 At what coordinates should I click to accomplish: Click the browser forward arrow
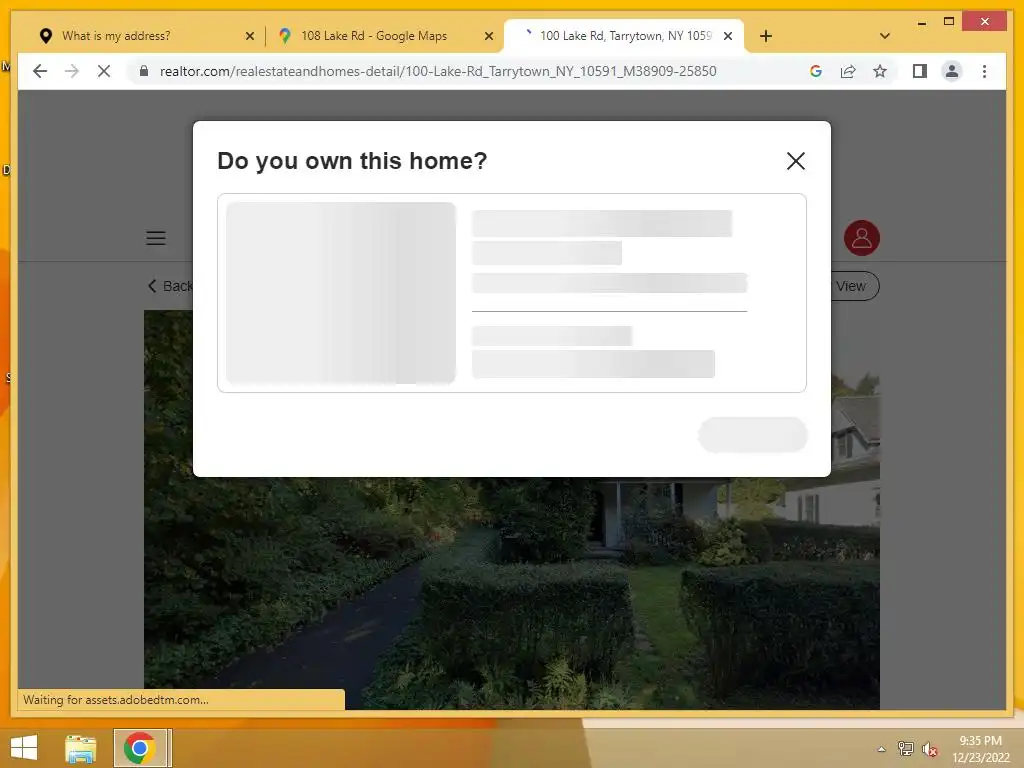pyautogui.click(x=72, y=71)
